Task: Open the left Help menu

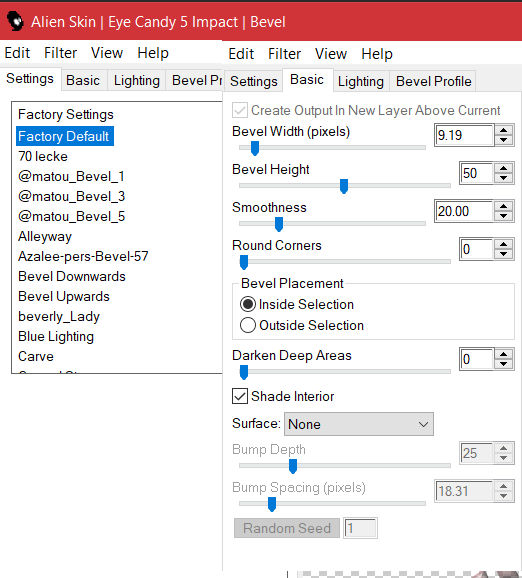Action: coord(153,54)
